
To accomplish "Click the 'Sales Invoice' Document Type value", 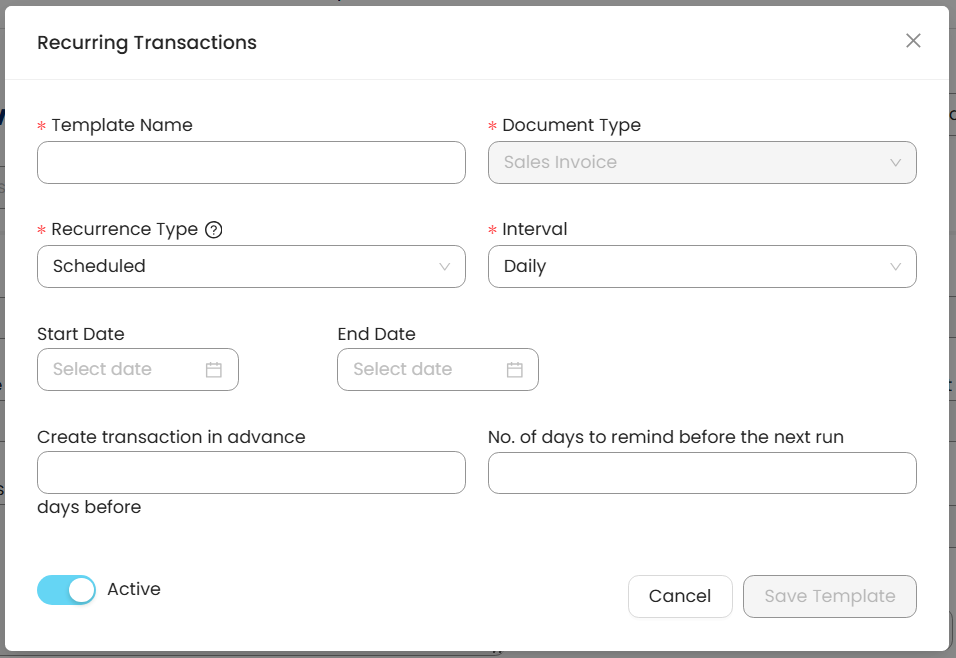I will 560,163.
